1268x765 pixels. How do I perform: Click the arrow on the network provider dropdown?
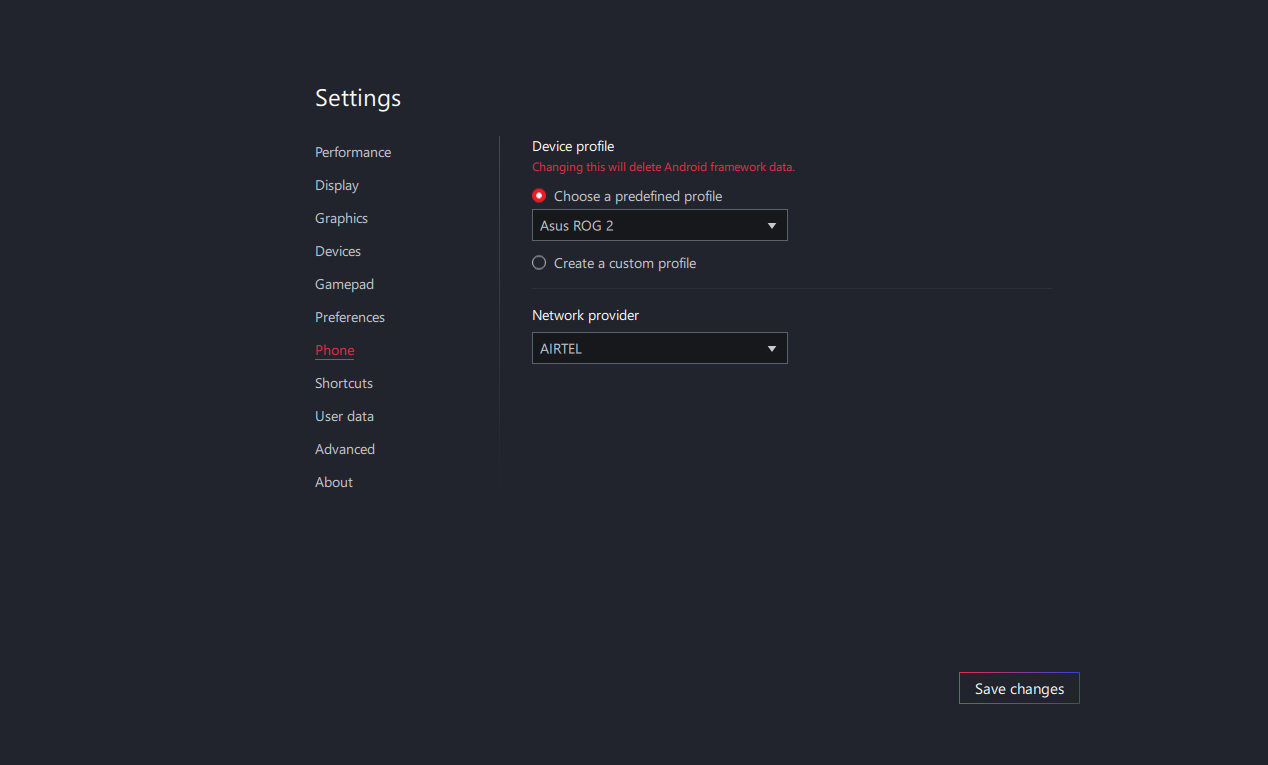tap(771, 349)
